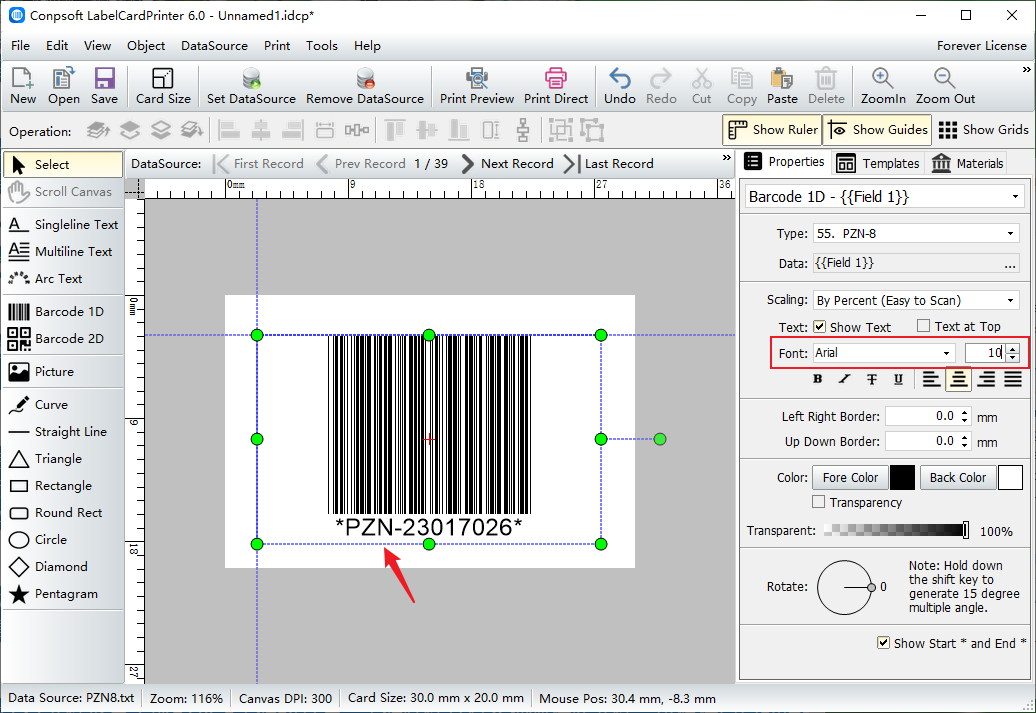Select the Multiline Text tool
The image size is (1036, 713).
pyautogui.click(x=63, y=252)
